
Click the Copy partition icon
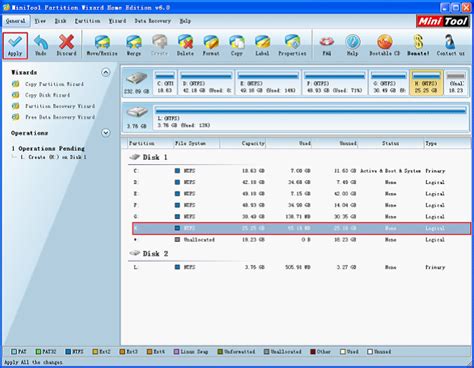[x=237, y=42]
